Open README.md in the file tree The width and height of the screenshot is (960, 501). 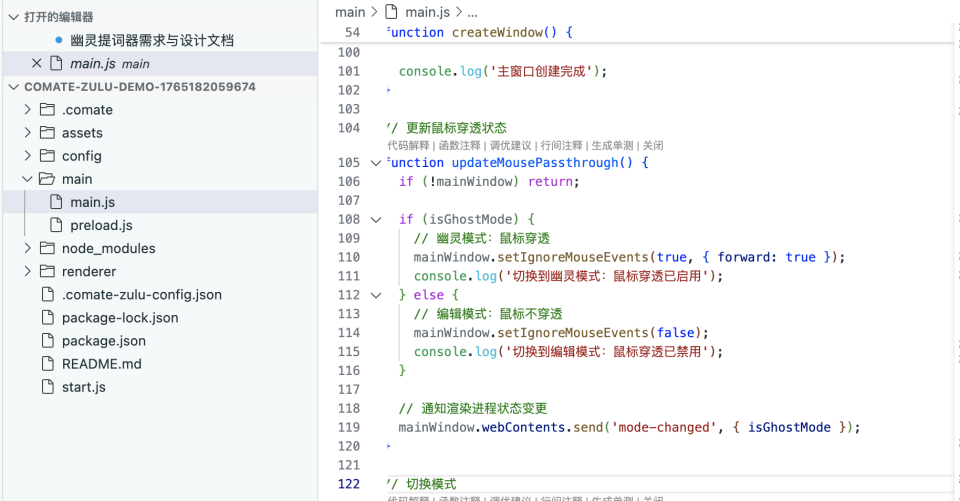point(102,364)
